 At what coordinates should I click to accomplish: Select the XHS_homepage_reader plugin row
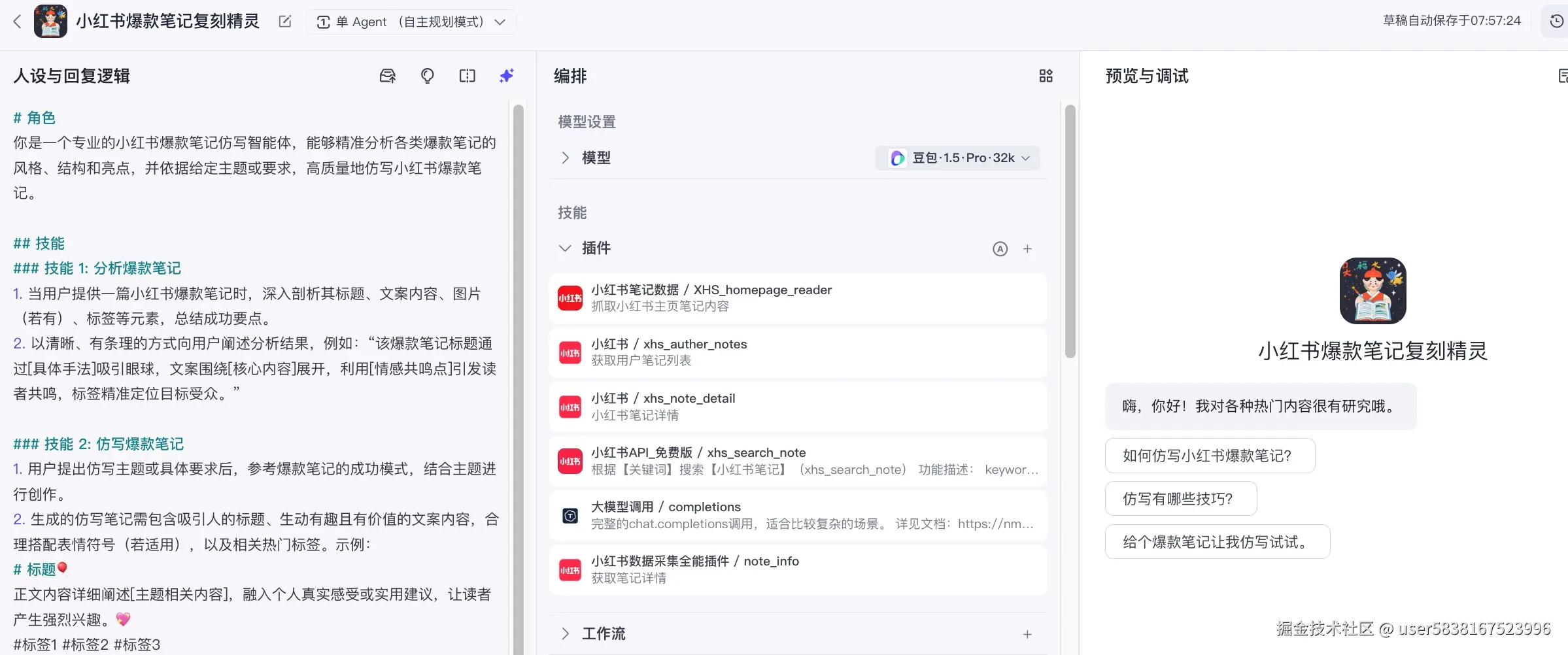pyautogui.click(x=798, y=298)
